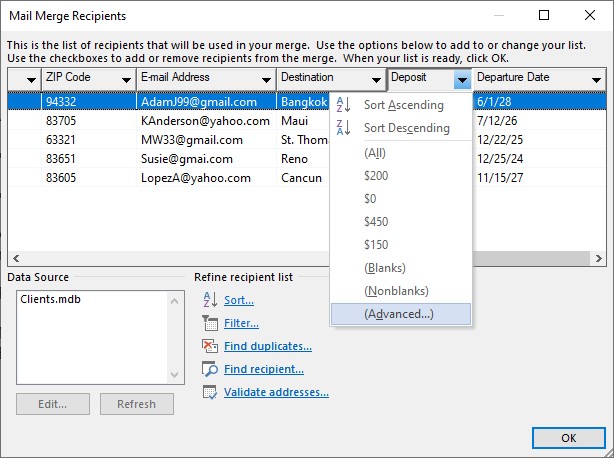
Task: Click the Sort A-Z icon beside Sort link
Action: click(210, 300)
